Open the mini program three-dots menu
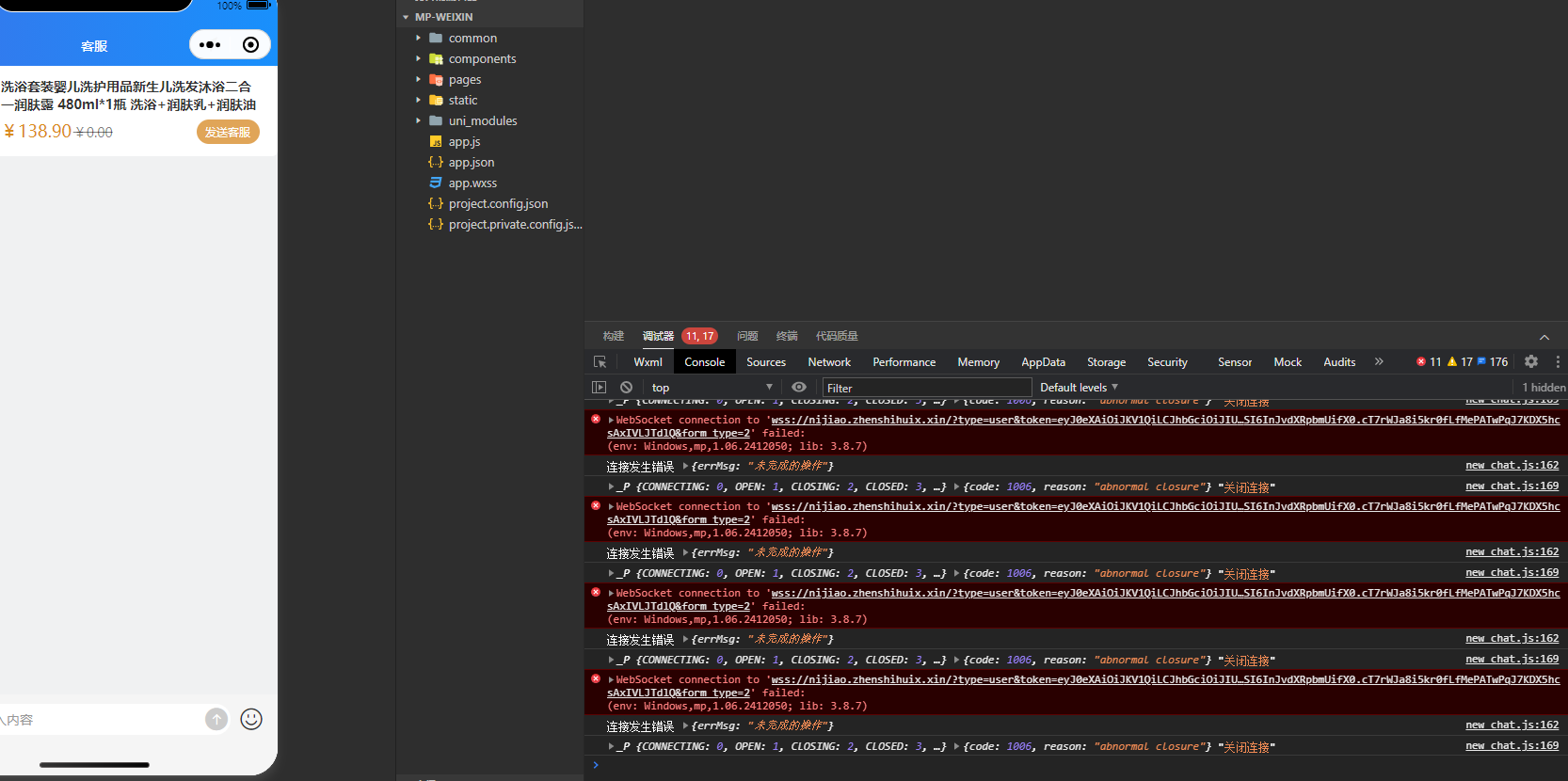This screenshot has height=781, width=1568. [x=210, y=44]
